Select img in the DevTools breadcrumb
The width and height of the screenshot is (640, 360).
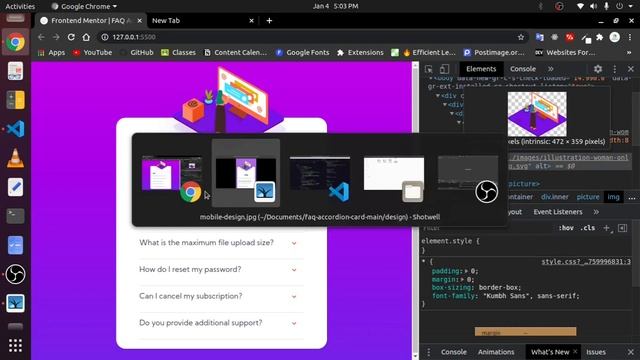tap(613, 197)
